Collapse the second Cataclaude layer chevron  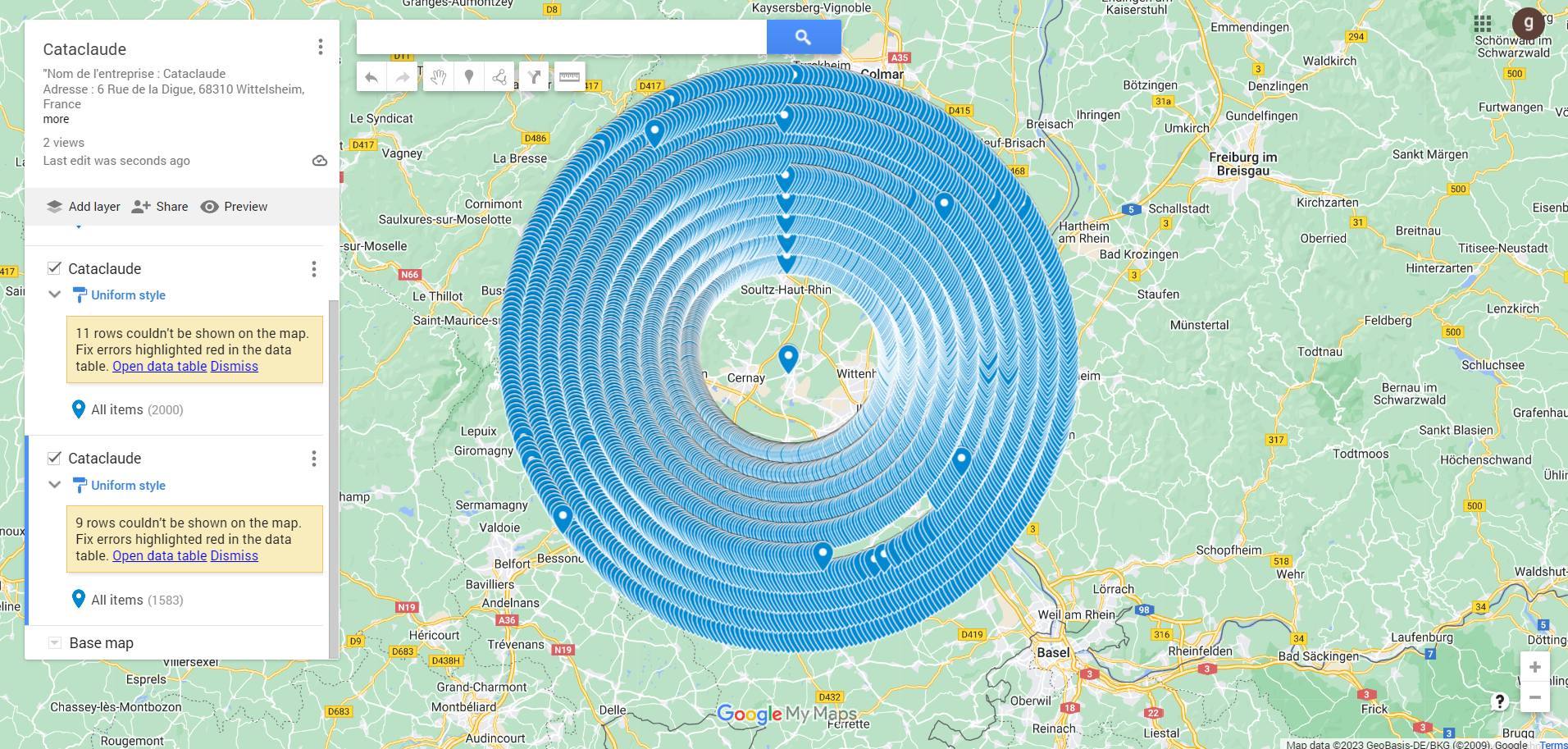(55, 485)
